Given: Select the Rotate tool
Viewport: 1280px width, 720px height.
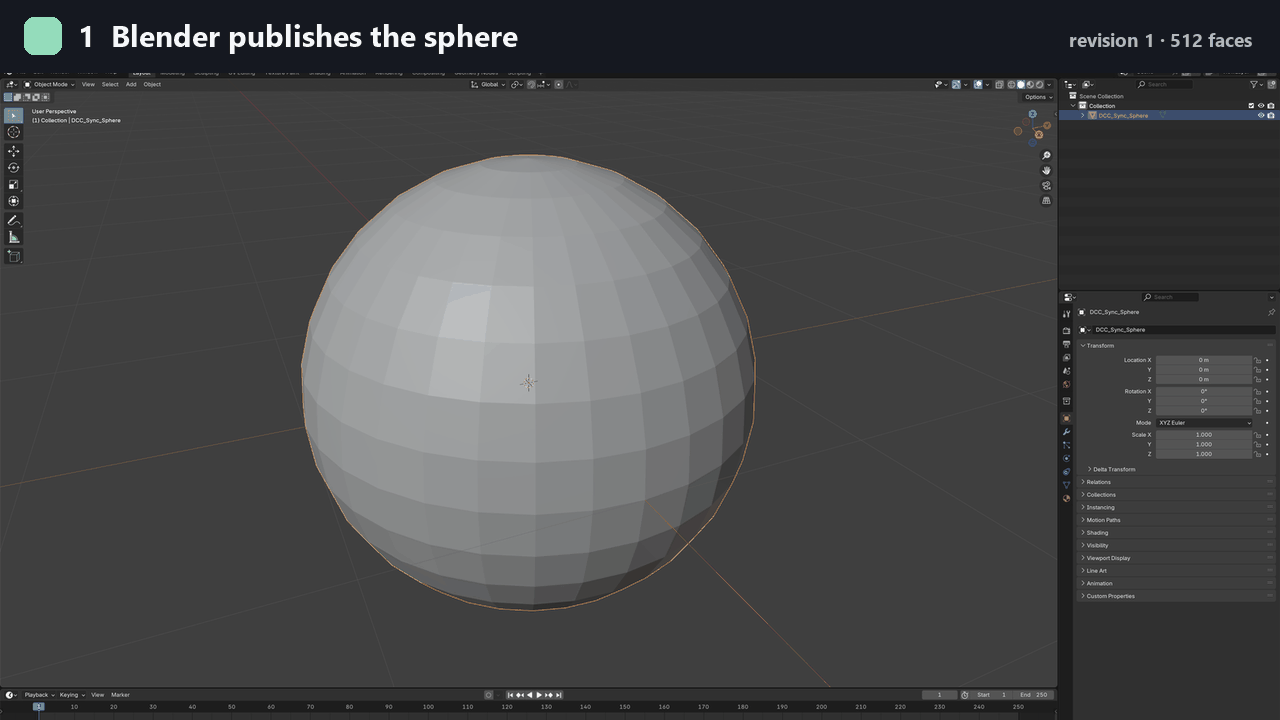Looking at the screenshot, I should coord(14,168).
